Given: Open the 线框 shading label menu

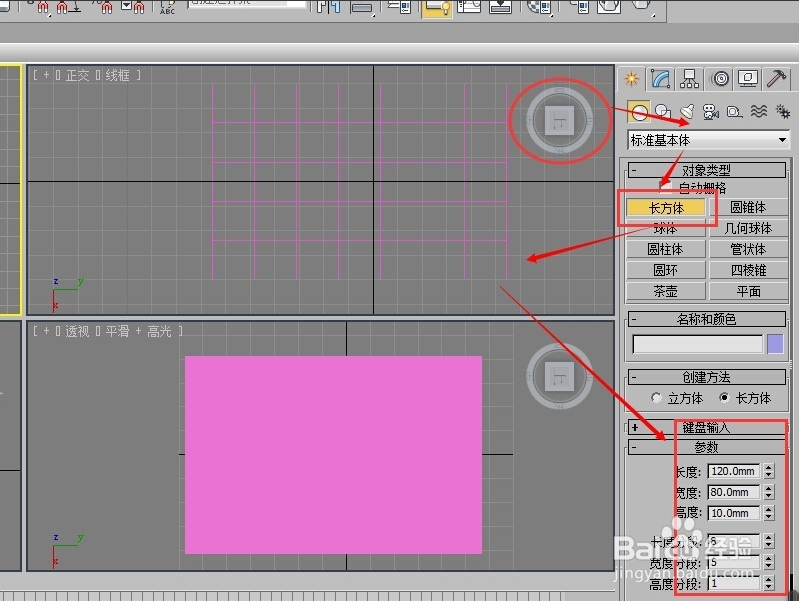Looking at the screenshot, I should [x=117, y=75].
